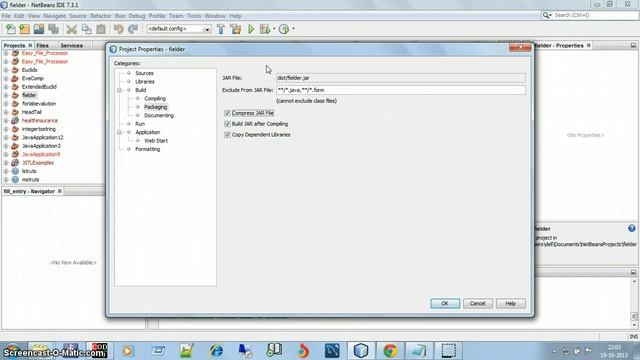Viewport: 640px width, 360px height.
Task: Click the JAR File path field
Action: click(401, 78)
